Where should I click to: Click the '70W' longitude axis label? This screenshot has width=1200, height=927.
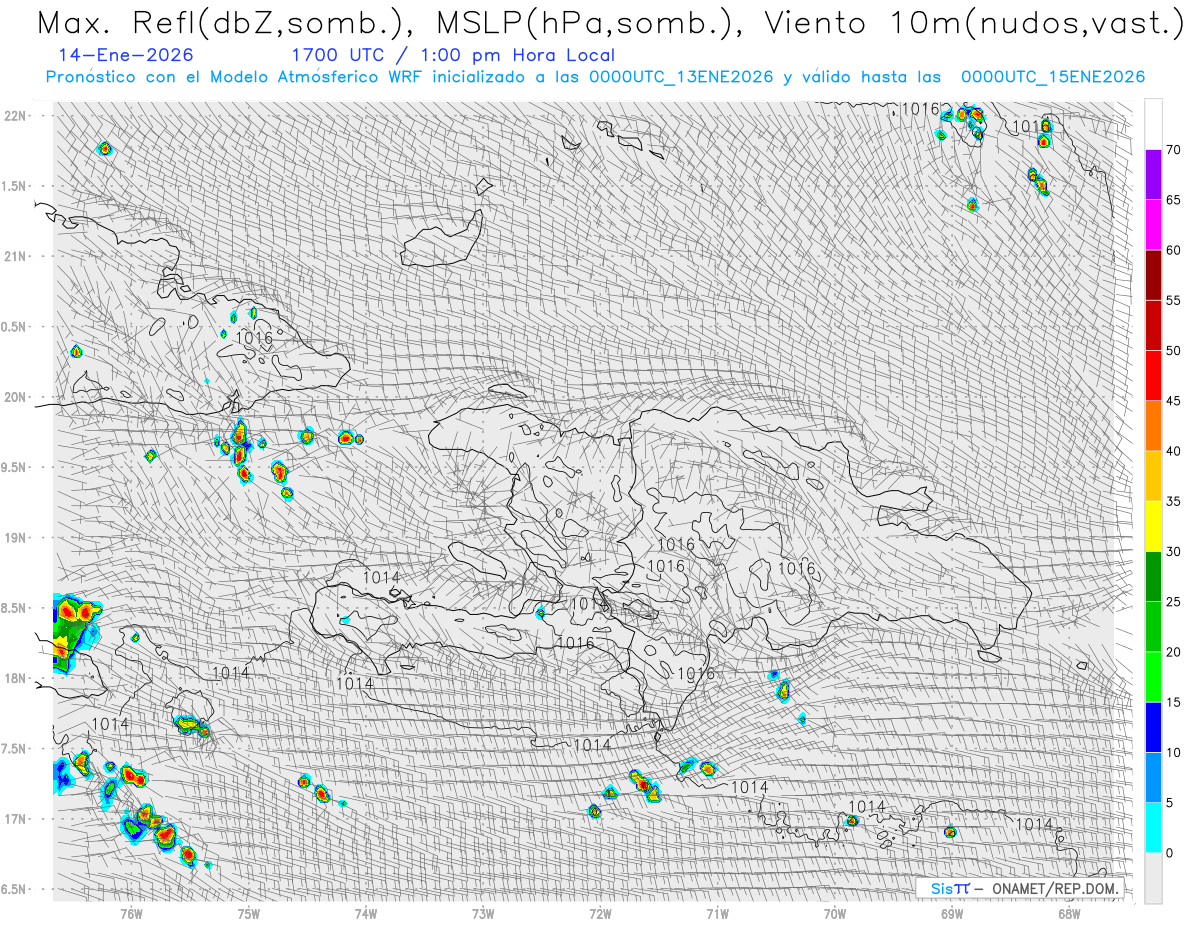(834, 912)
